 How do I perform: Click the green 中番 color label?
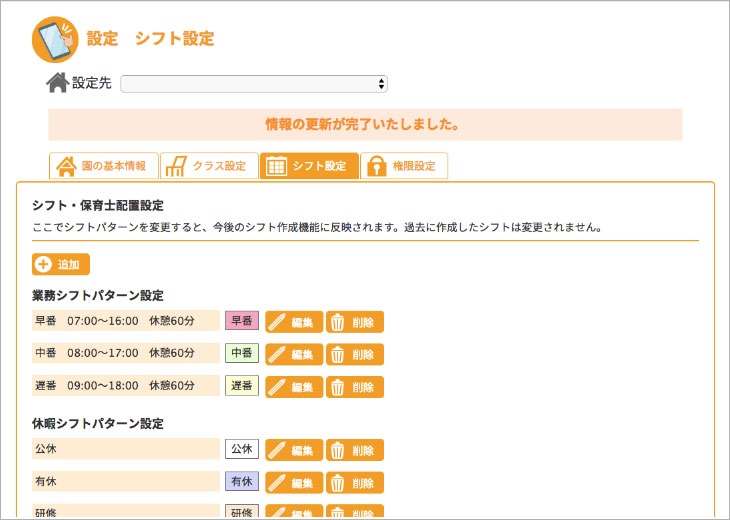coord(242,353)
